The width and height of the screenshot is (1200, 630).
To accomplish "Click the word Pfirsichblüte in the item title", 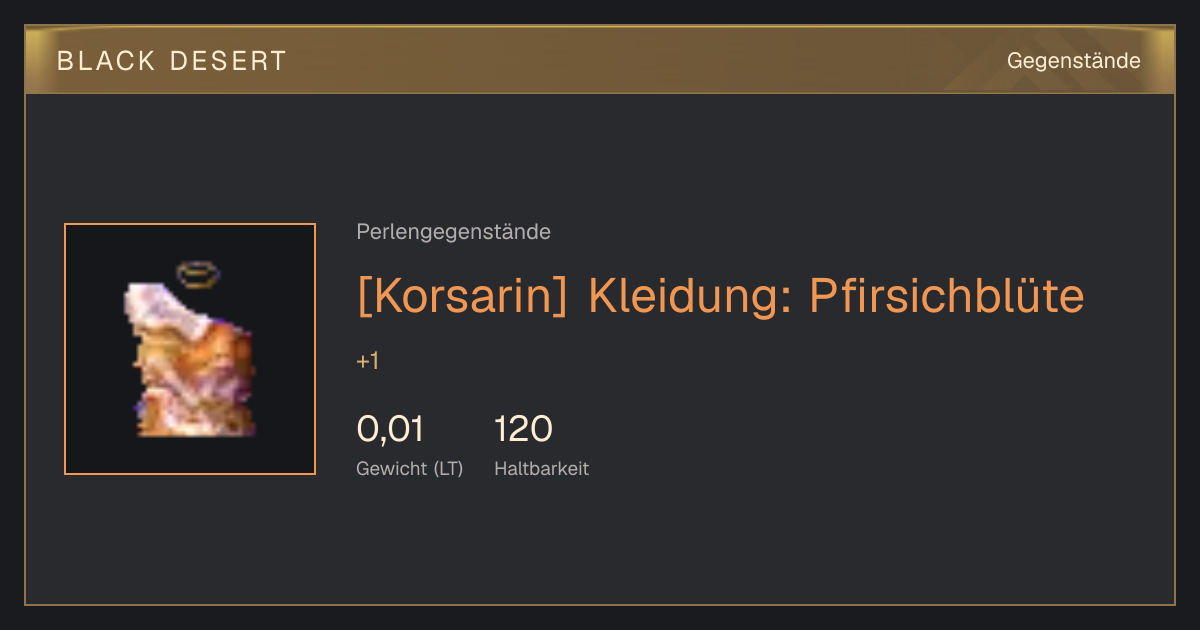I will (946, 296).
